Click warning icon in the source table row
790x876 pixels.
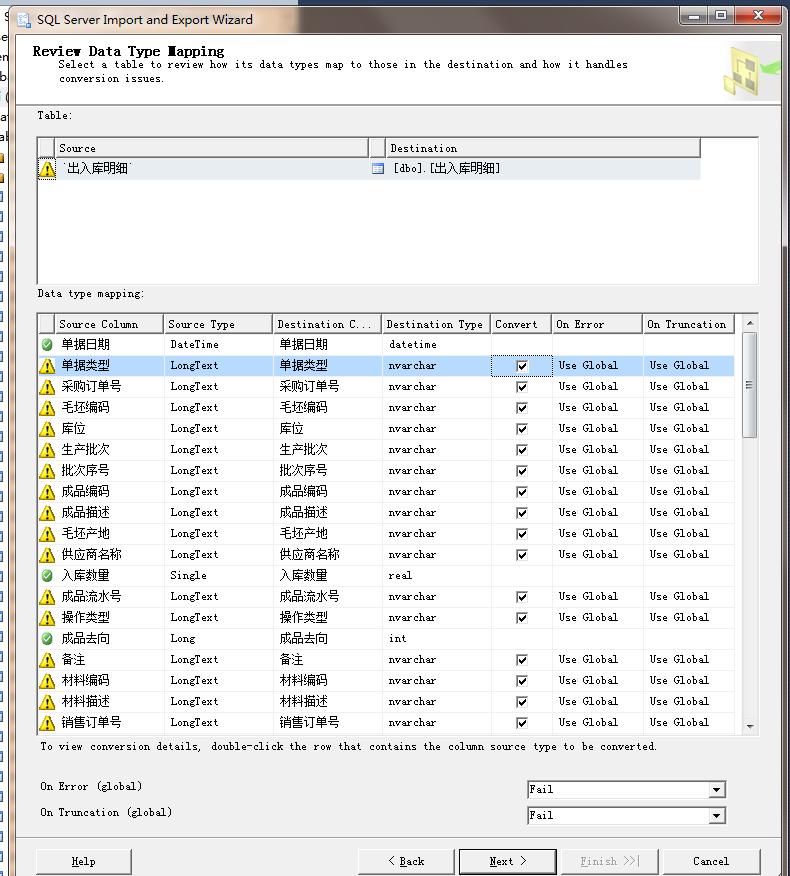click(47, 169)
